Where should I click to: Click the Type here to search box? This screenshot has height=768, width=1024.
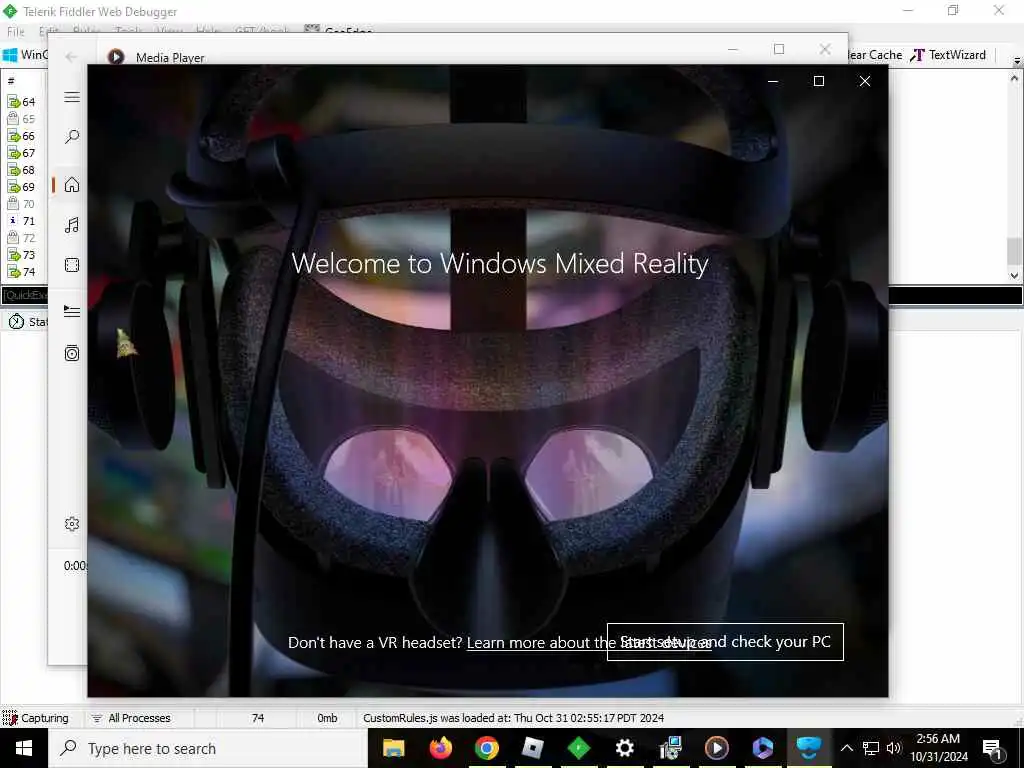[x=208, y=748]
